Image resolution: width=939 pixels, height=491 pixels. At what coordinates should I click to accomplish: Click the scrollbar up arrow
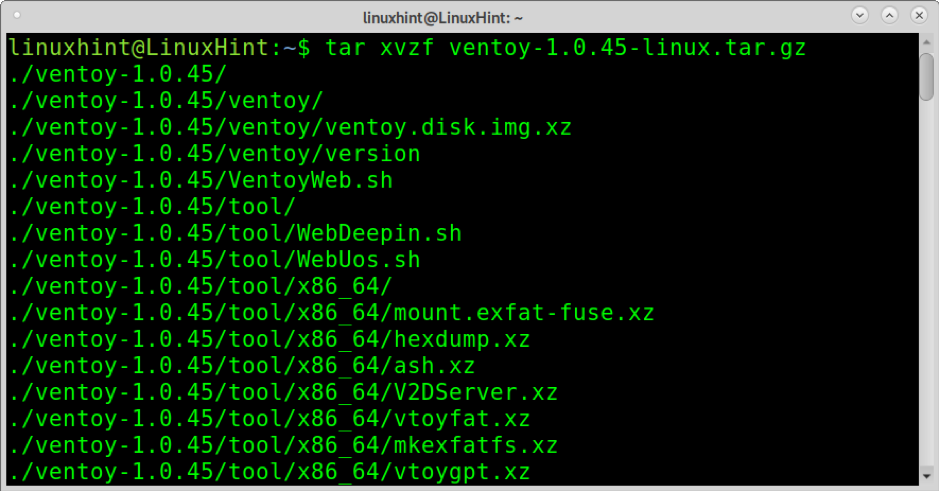[927, 42]
